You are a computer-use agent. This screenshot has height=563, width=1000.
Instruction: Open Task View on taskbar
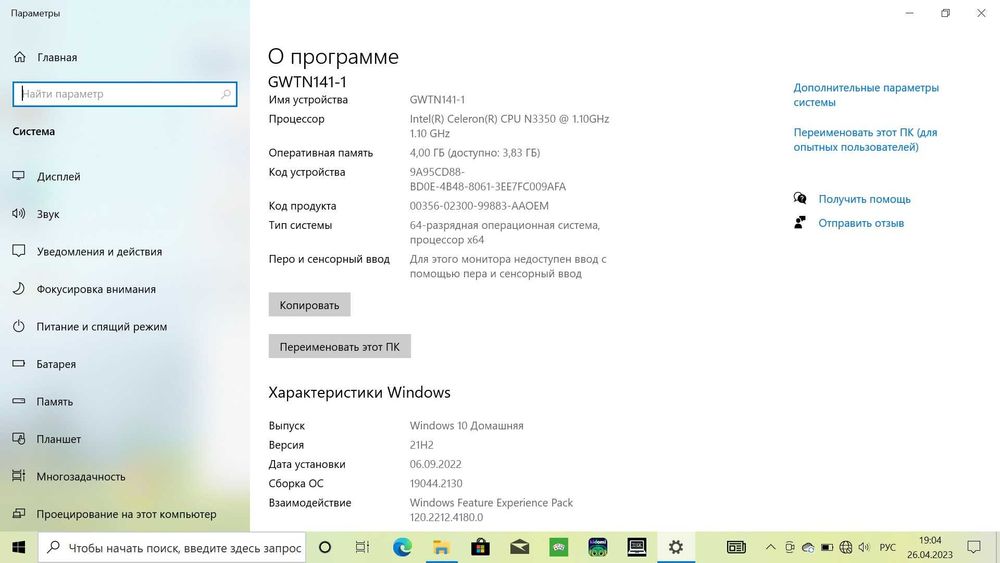tap(362, 547)
